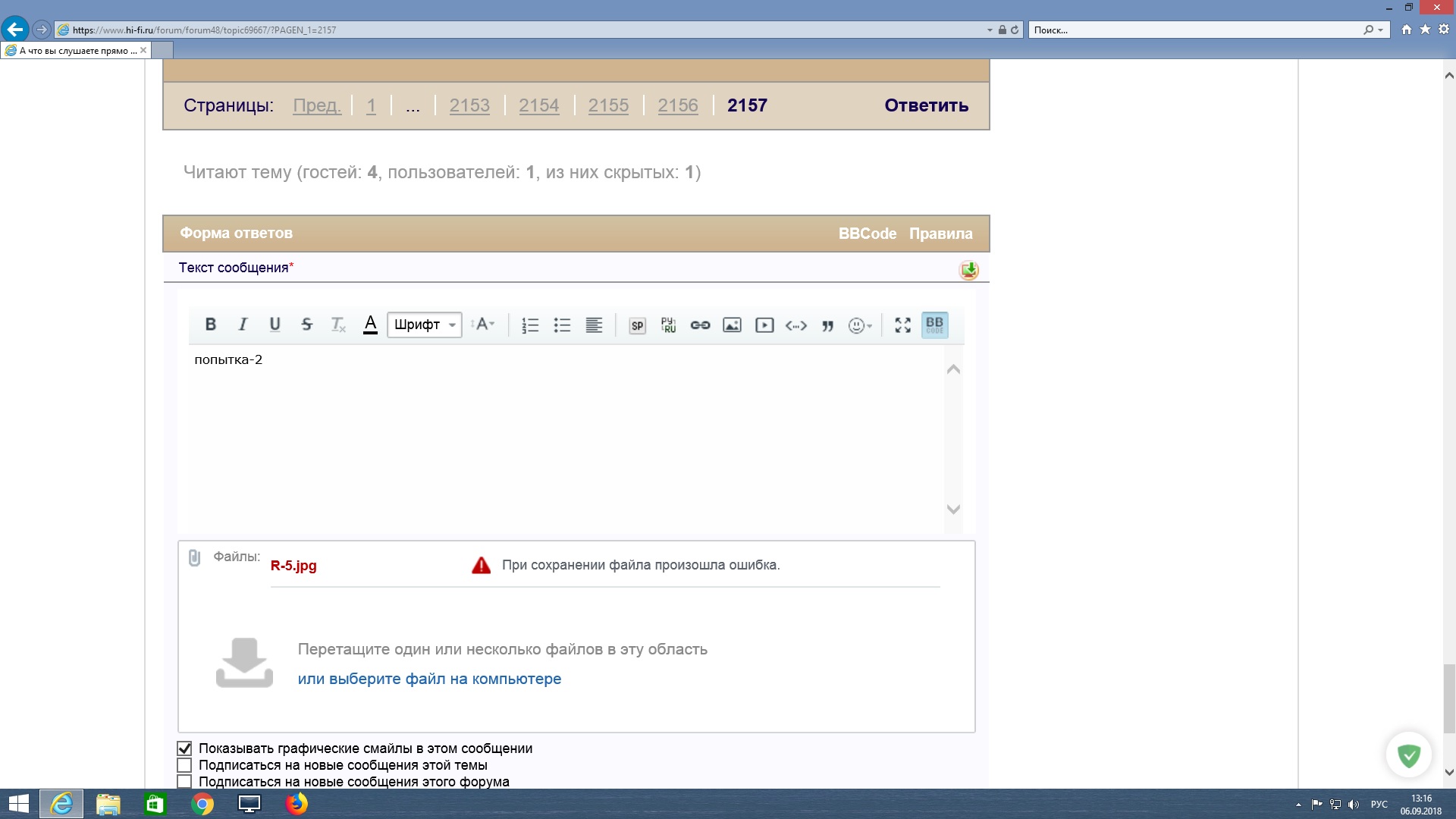This screenshot has width=1456, height=819.
Task: Insert a quote block
Action: point(827,325)
